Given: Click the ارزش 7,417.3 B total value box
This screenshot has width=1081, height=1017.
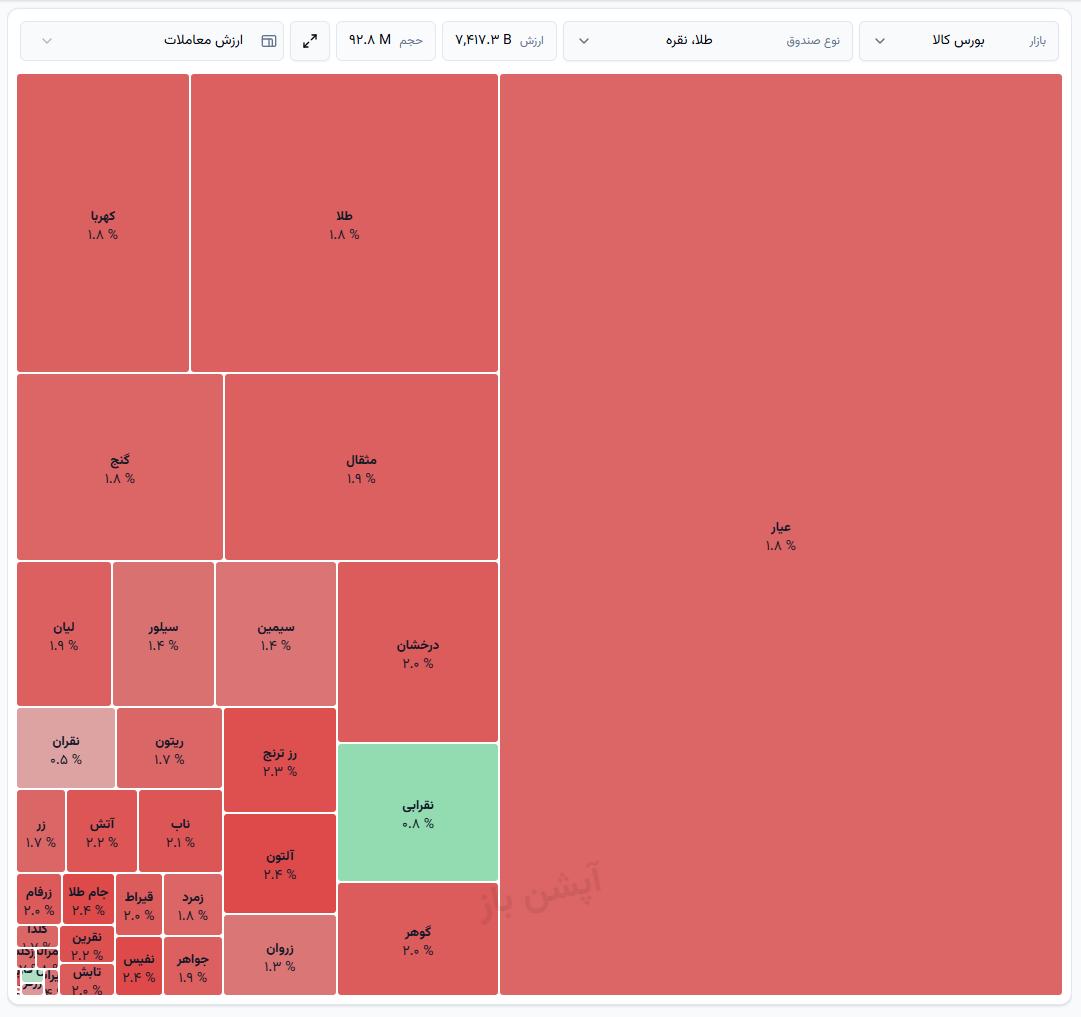Looking at the screenshot, I should point(499,41).
